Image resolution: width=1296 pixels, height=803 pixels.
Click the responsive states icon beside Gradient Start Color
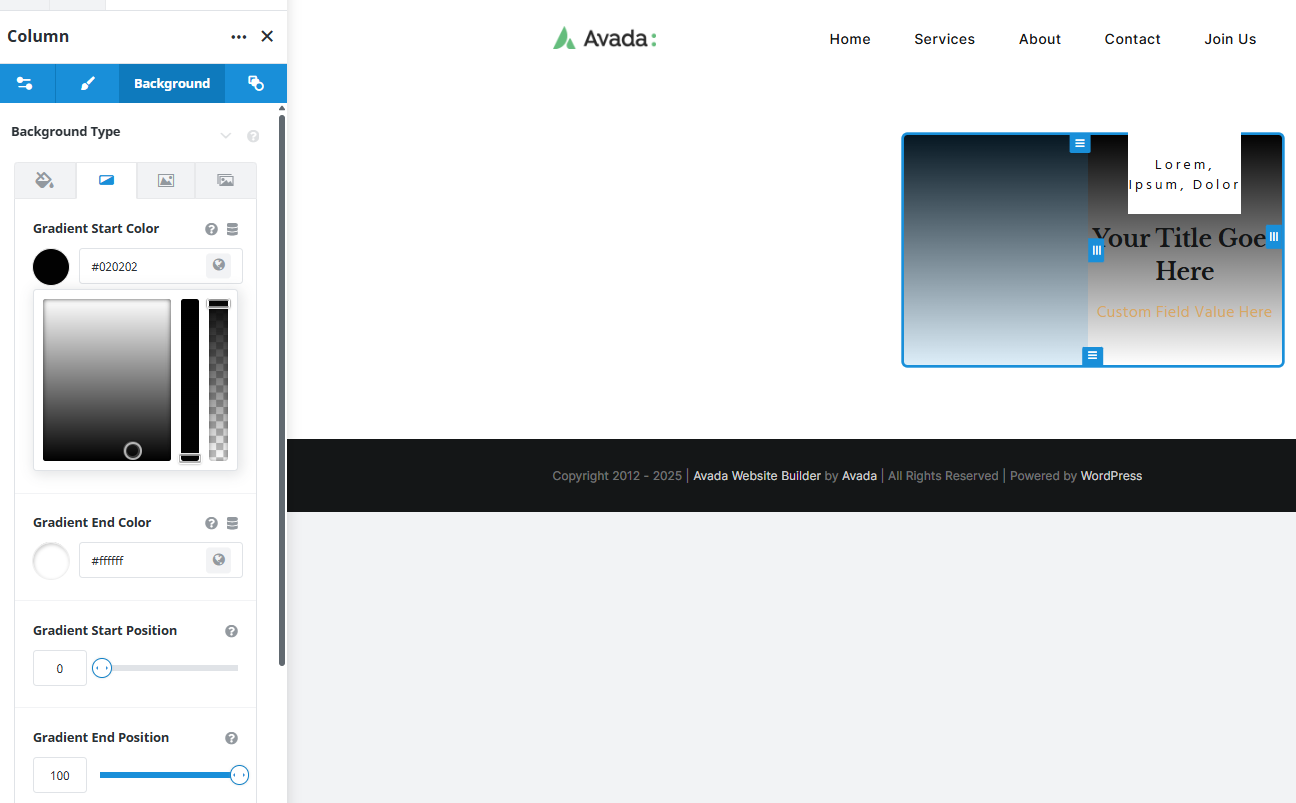pyautogui.click(x=232, y=228)
